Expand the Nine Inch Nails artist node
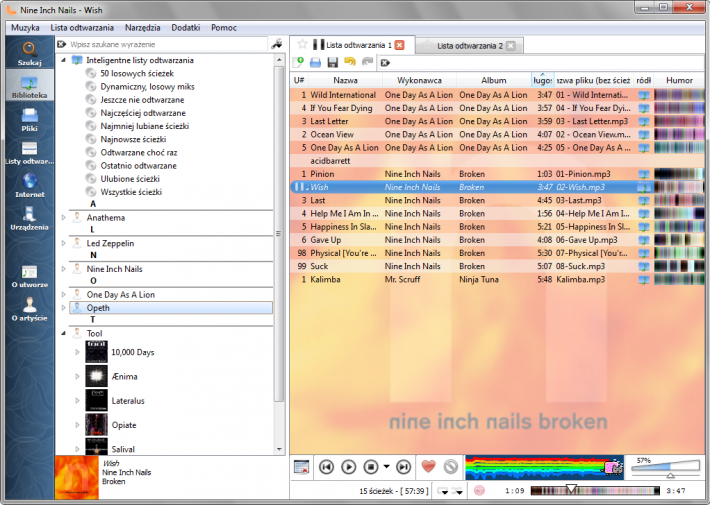This screenshot has width=710, height=505. pos(63,269)
